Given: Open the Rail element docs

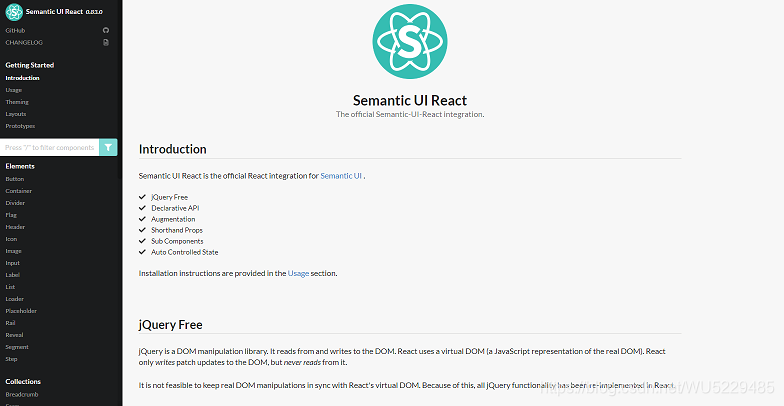Looking at the screenshot, I should tap(10, 323).
